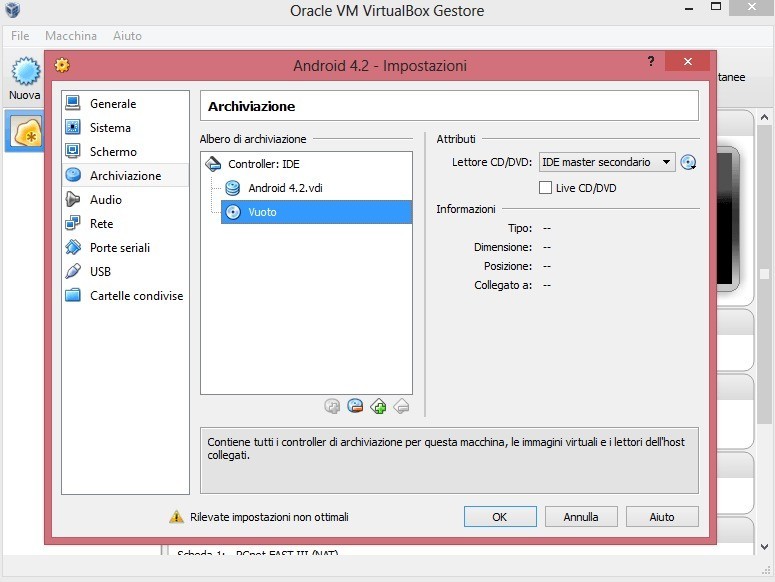This screenshot has height=582, width=775.
Task: Open the File menu
Action: (20, 35)
